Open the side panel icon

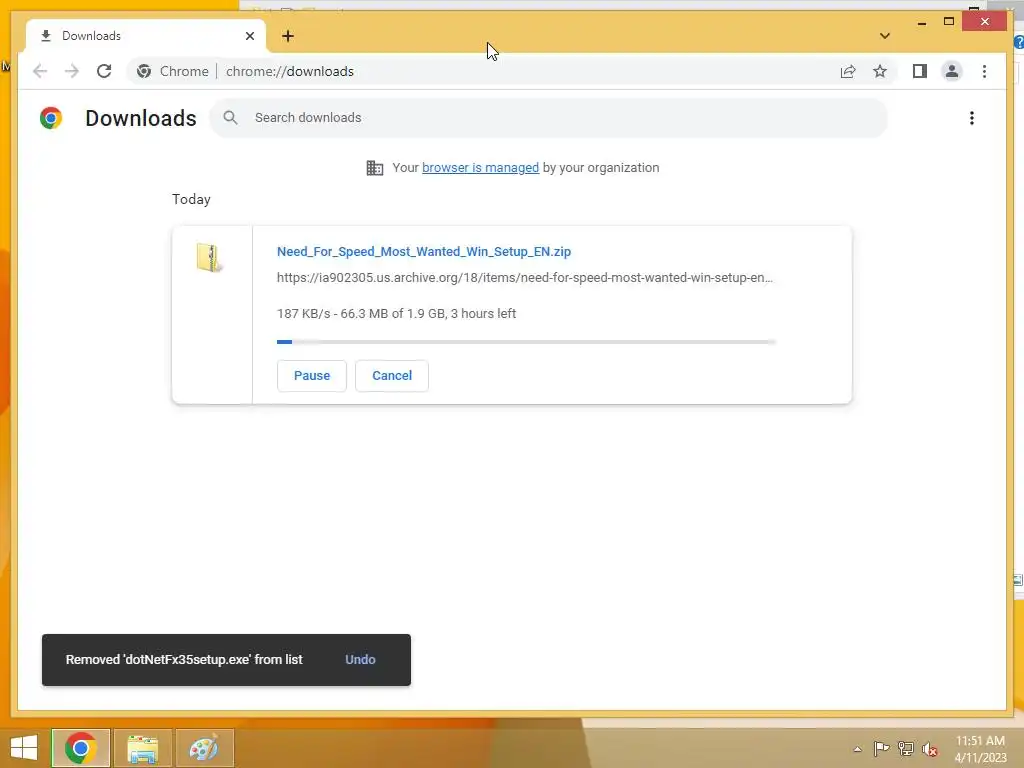pyautogui.click(x=920, y=71)
